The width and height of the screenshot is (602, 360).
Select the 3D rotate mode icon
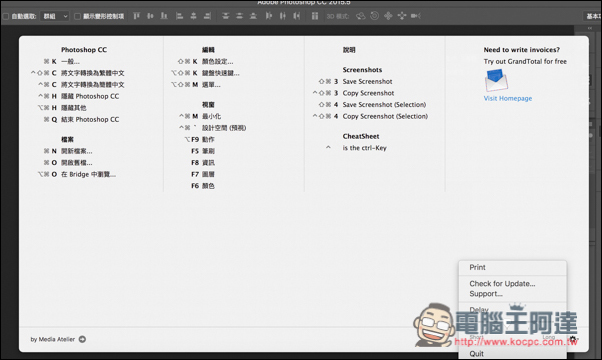pos(361,16)
